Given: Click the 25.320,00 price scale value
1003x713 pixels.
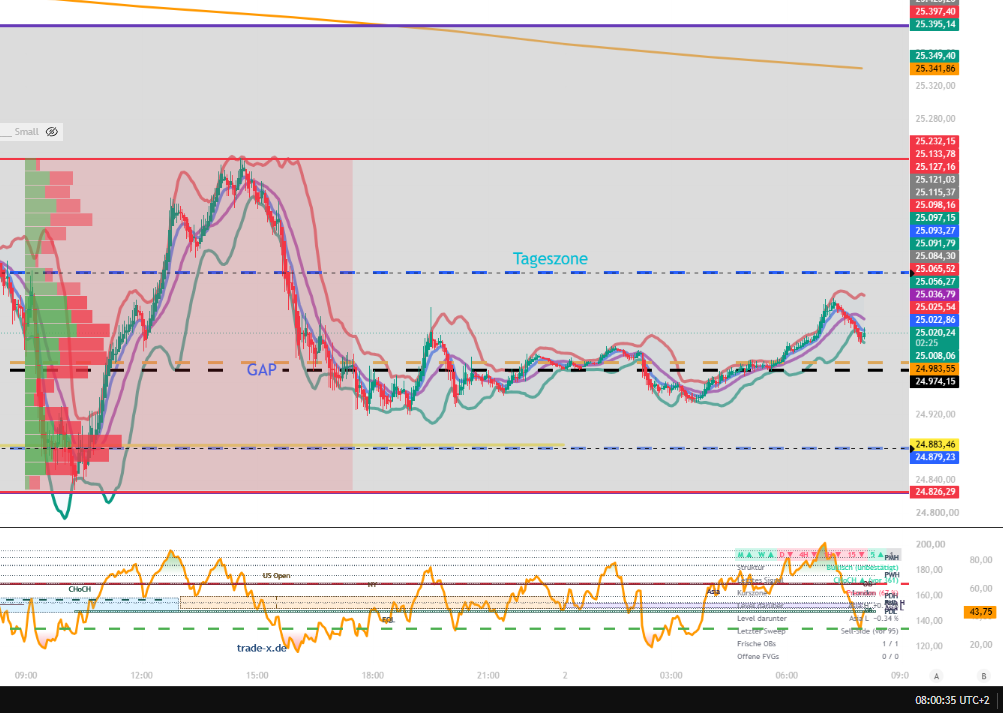Looking at the screenshot, I should 935,86.
